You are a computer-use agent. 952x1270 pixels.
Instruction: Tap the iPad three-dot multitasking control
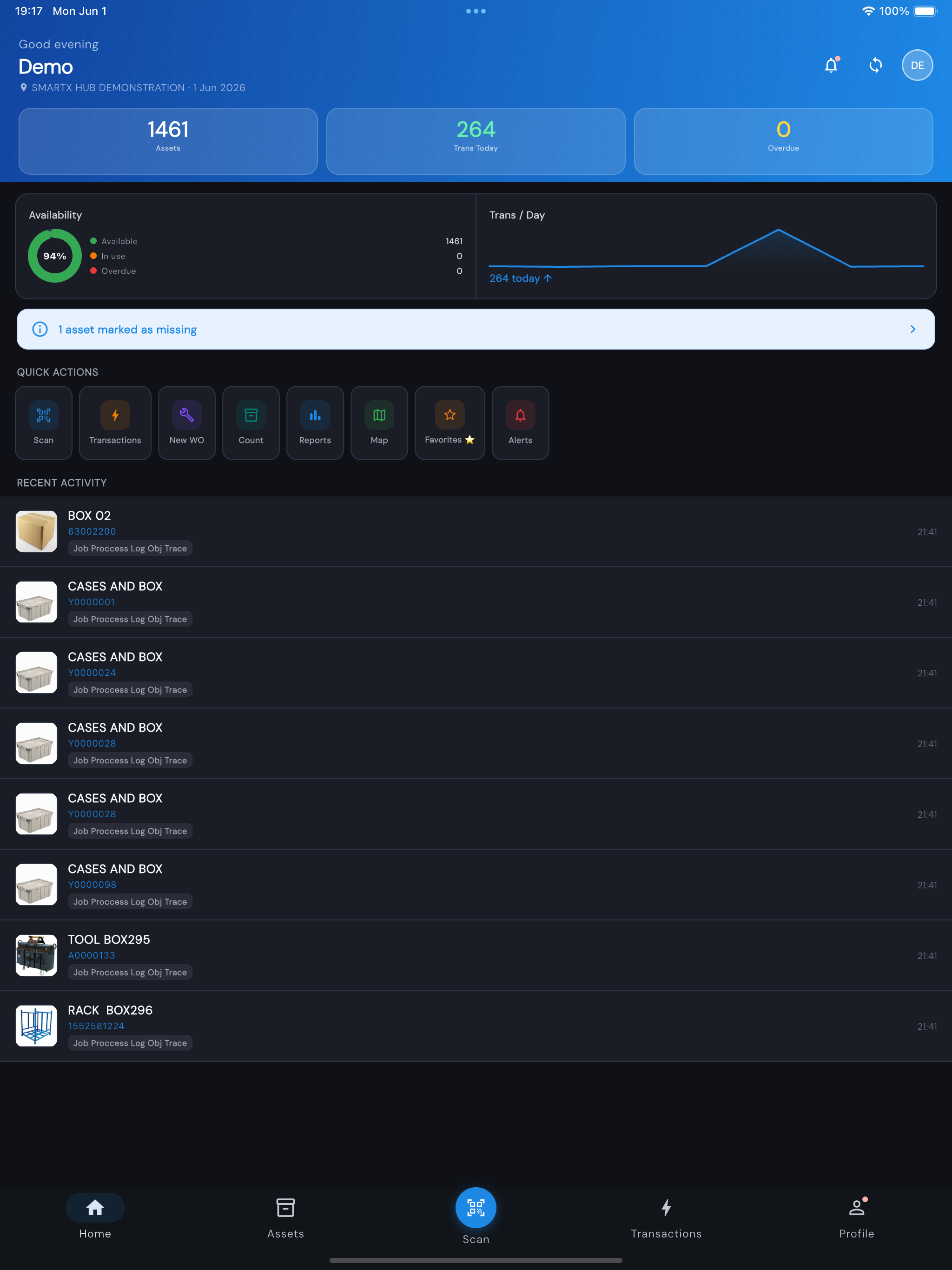(476, 11)
